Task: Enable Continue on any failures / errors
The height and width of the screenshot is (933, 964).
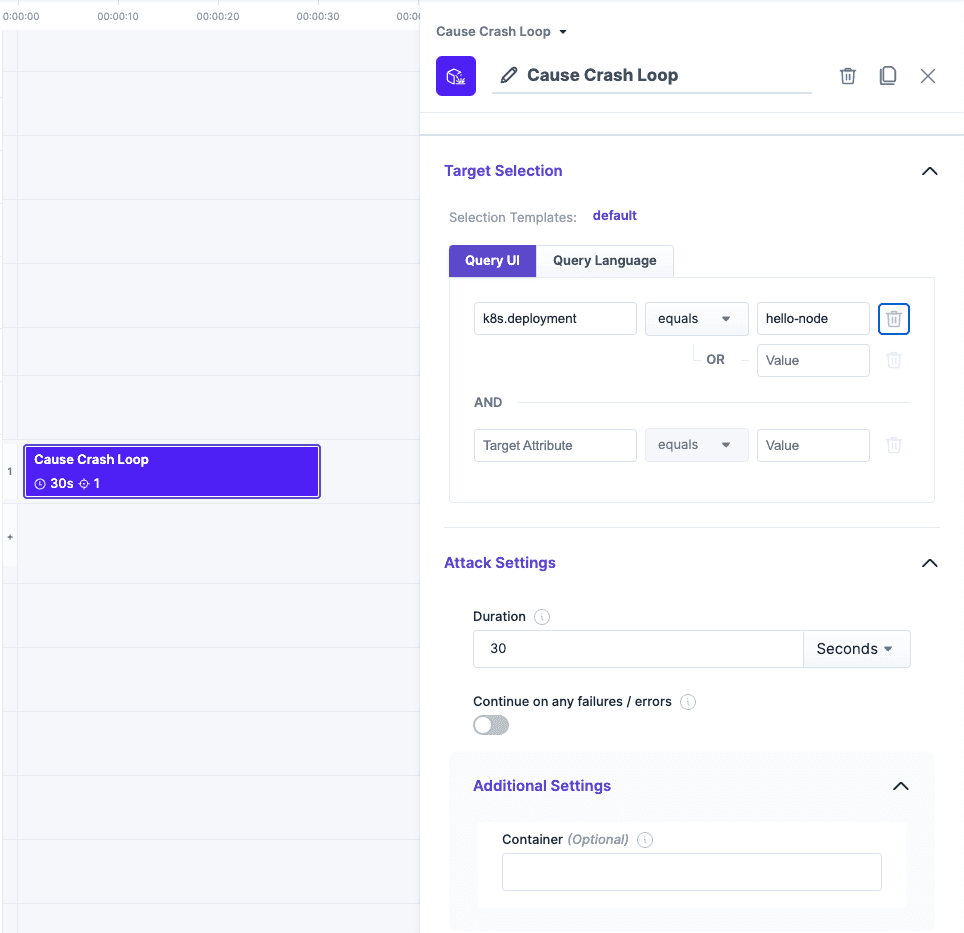Action: [x=490, y=725]
